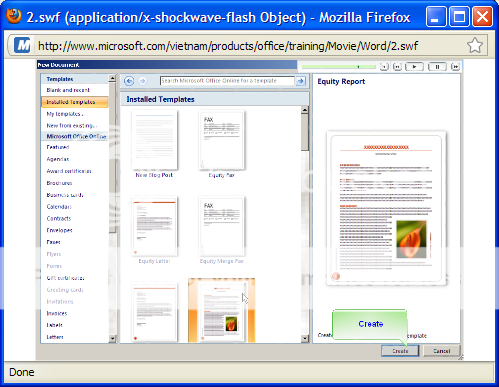499x387 pixels.
Task: Select Invitations category
Action: (x=60, y=302)
